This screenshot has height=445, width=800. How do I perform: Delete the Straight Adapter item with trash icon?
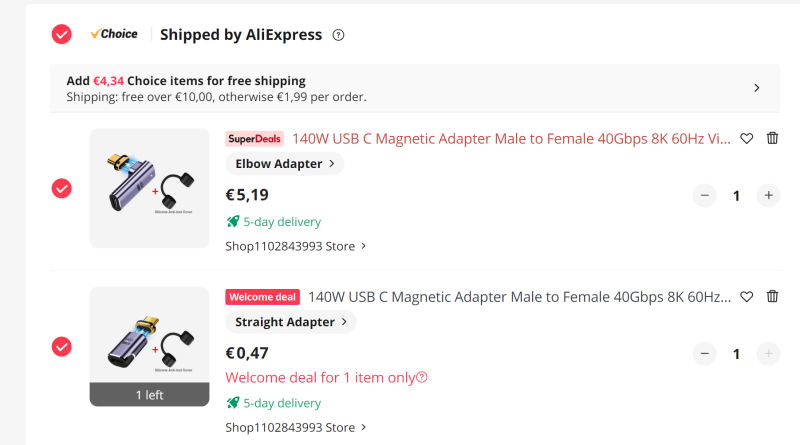772,296
